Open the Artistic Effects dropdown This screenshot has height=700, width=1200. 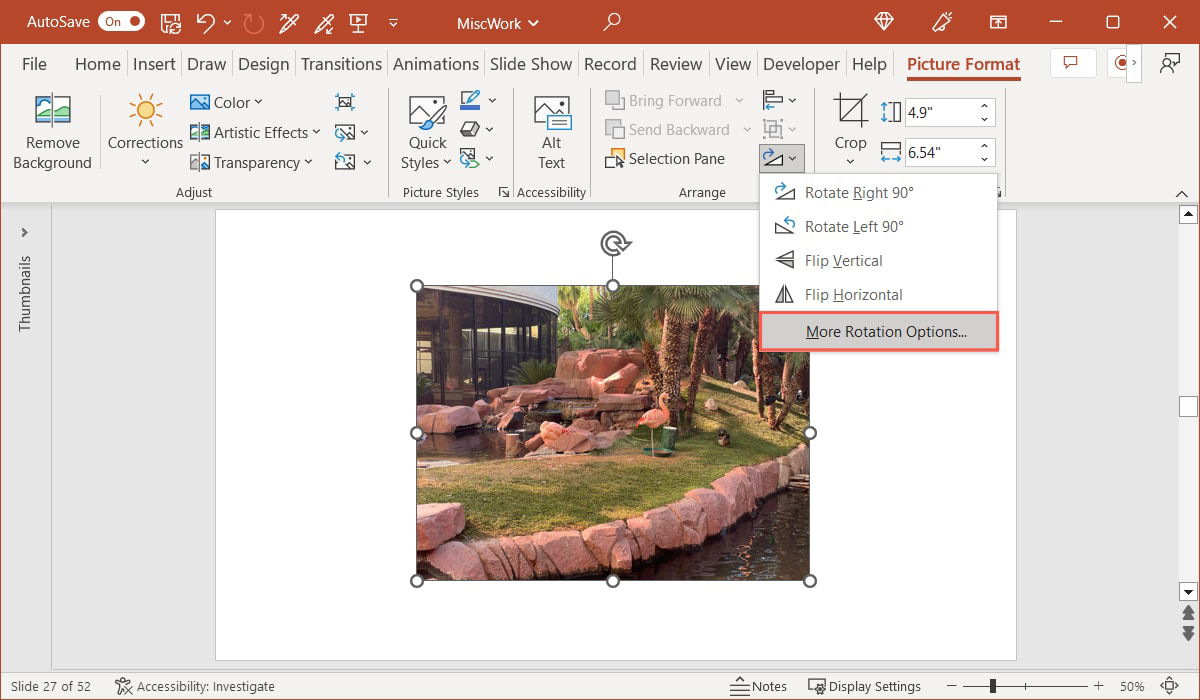(x=255, y=131)
